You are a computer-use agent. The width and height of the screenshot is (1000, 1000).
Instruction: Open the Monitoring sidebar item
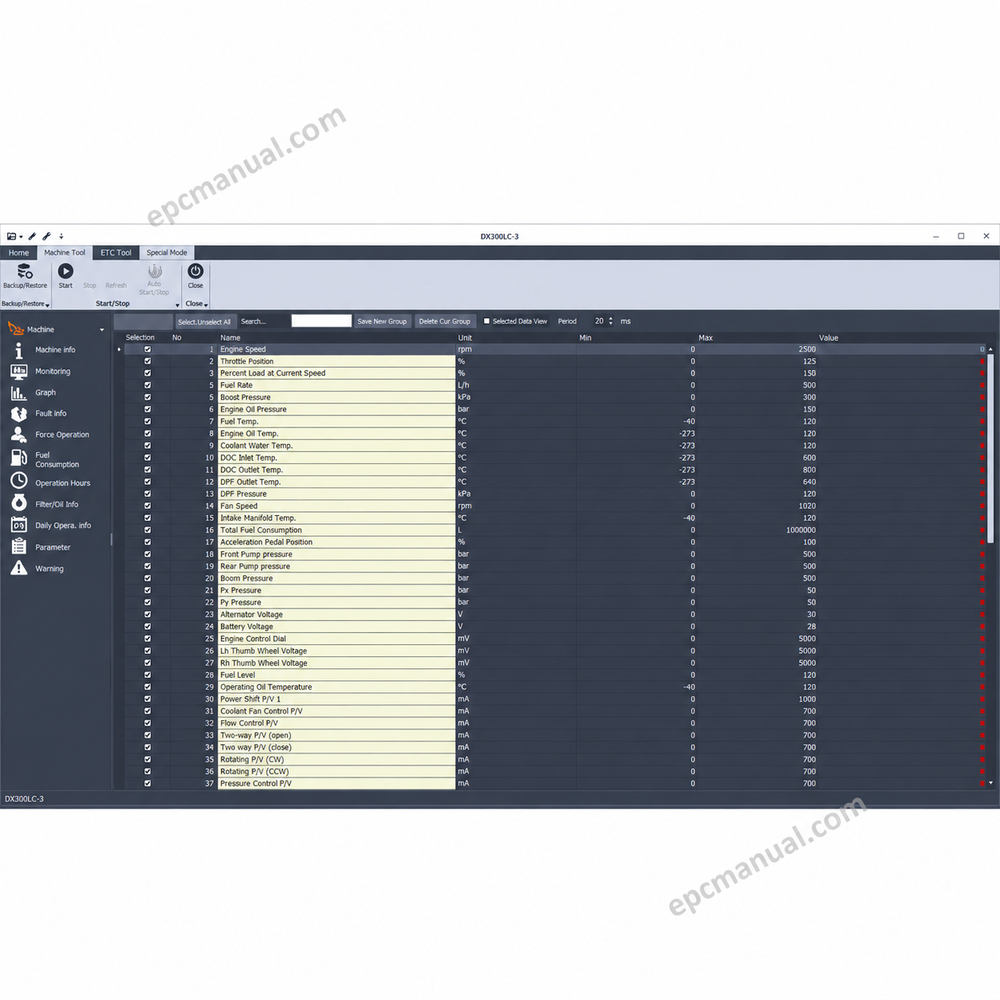point(52,371)
